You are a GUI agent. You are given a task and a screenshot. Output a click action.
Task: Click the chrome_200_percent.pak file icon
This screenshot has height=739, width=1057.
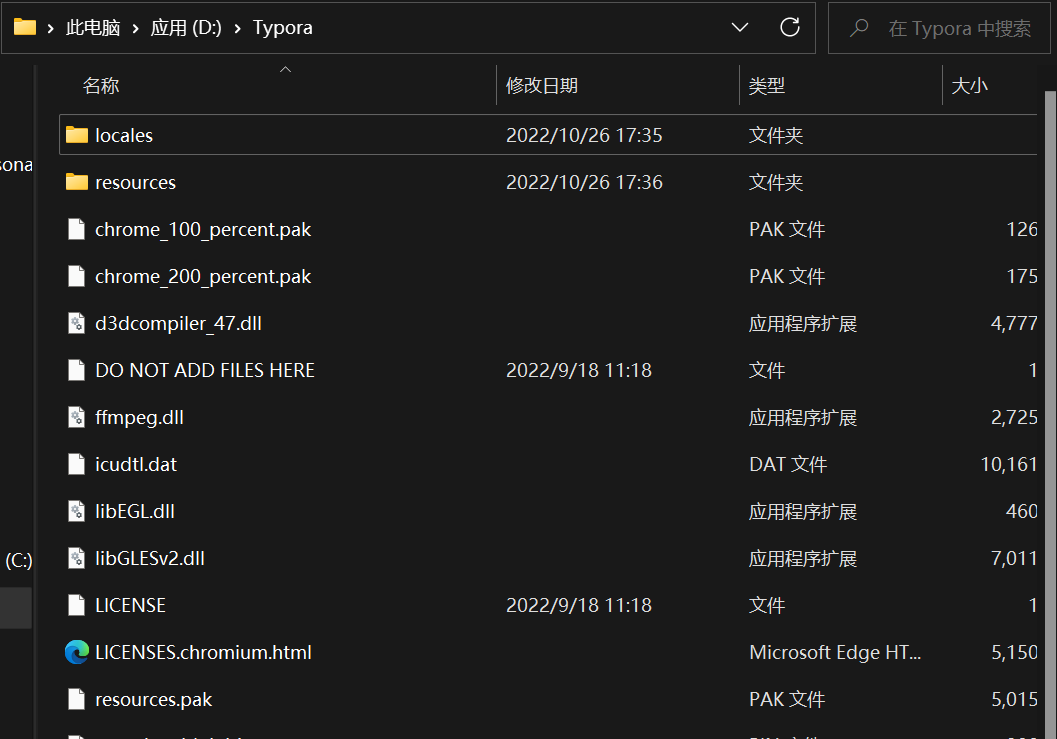pos(77,276)
